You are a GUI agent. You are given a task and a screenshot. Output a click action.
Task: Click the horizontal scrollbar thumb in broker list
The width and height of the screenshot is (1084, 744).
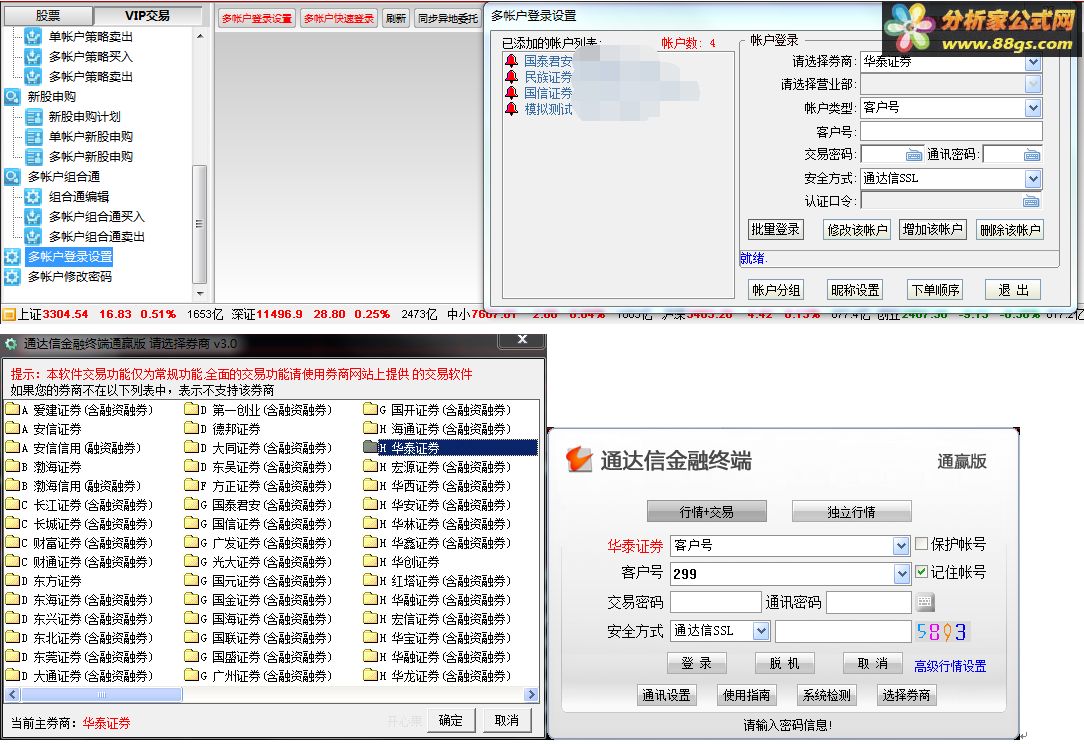[102, 694]
